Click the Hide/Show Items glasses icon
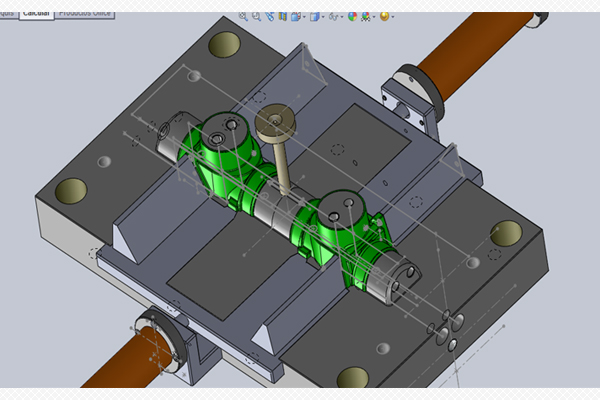This screenshot has width=600, height=400. pos(334,17)
